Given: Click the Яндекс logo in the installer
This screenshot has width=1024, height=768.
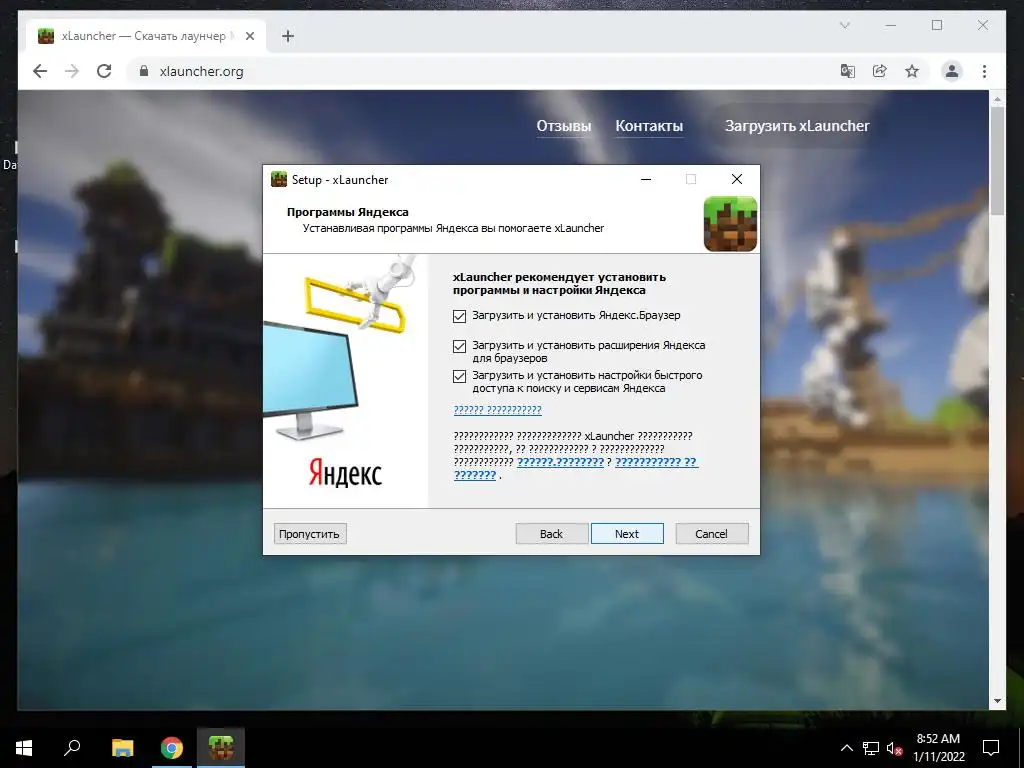Looking at the screenshot, I should point(345,473).
